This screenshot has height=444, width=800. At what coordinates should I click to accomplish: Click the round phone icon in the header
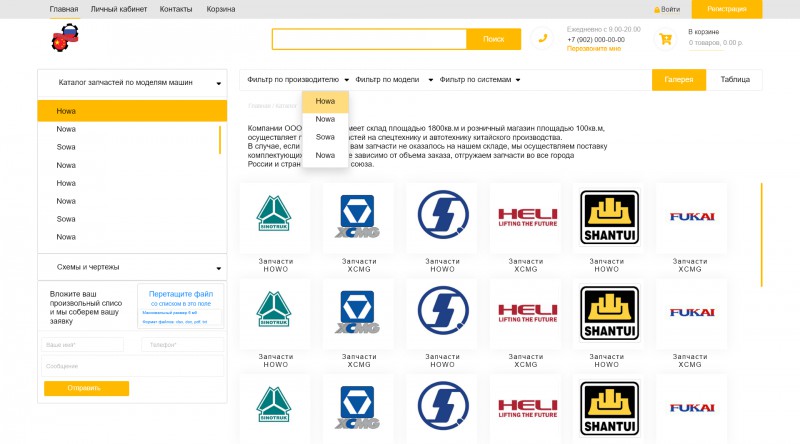coord(542,38)
